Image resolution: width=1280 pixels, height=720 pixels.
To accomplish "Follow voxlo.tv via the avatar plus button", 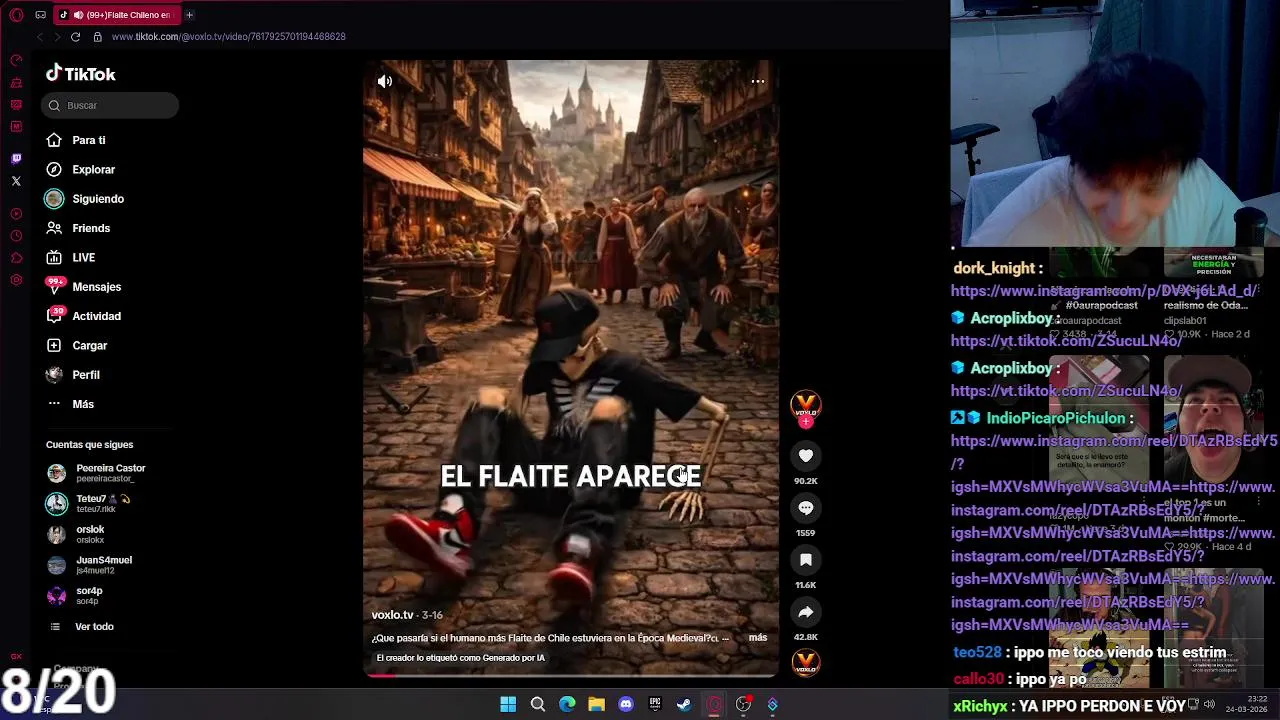I will (x=806, y=422).
